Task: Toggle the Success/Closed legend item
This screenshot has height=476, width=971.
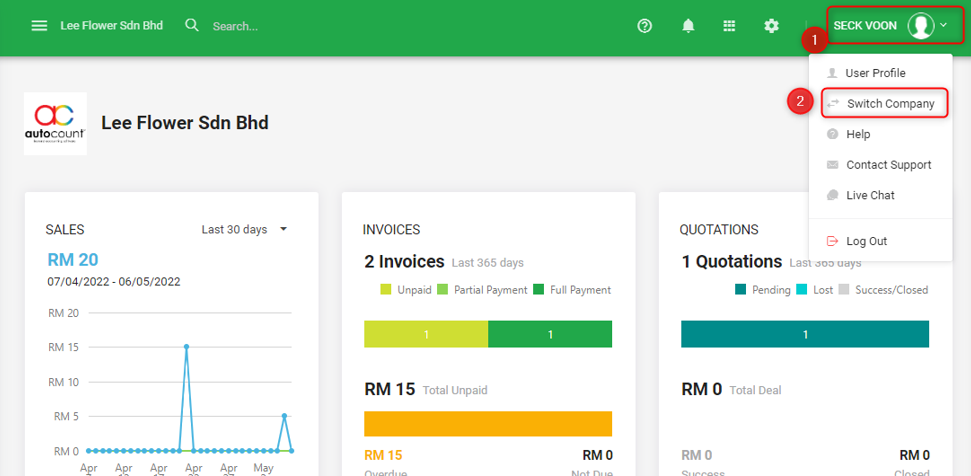Action: click(883, 290)
